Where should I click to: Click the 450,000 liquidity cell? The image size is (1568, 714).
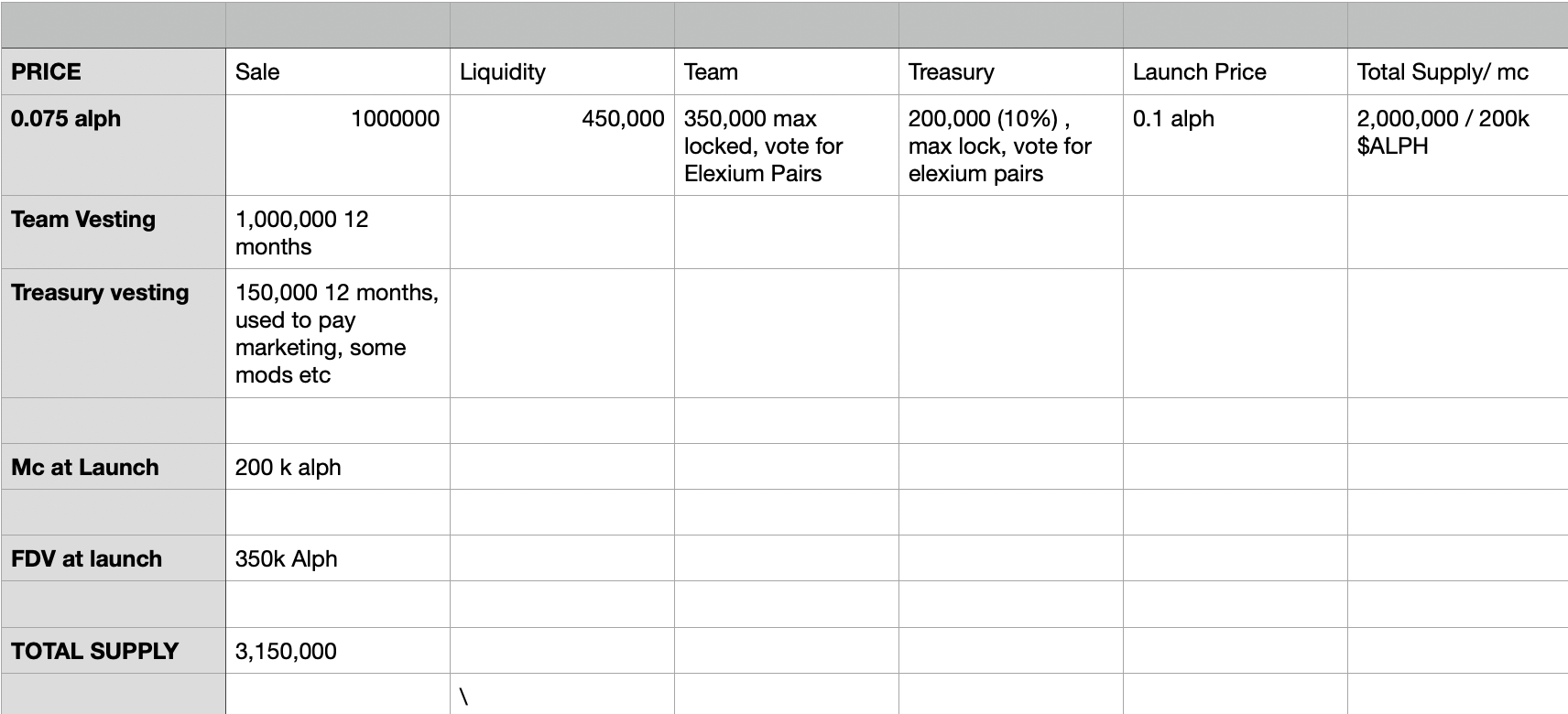click(x=561, y=145)
